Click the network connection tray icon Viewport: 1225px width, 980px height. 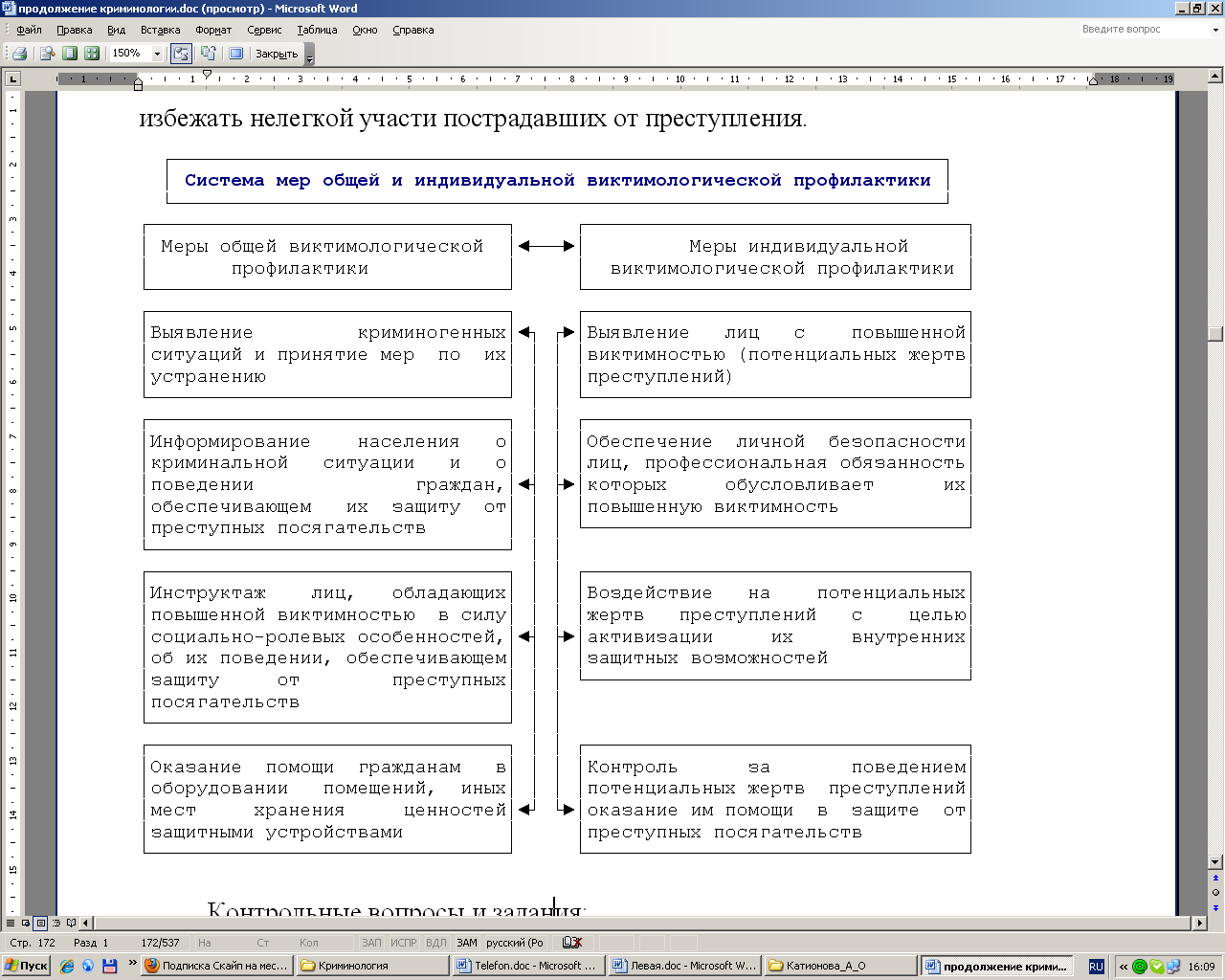[1172, 967]
